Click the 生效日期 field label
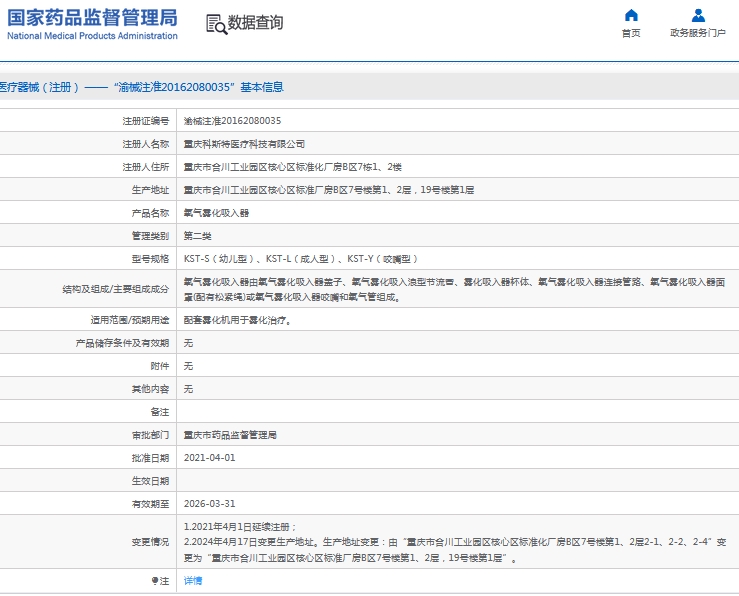The image size is (739, 596). click(150, 481)
